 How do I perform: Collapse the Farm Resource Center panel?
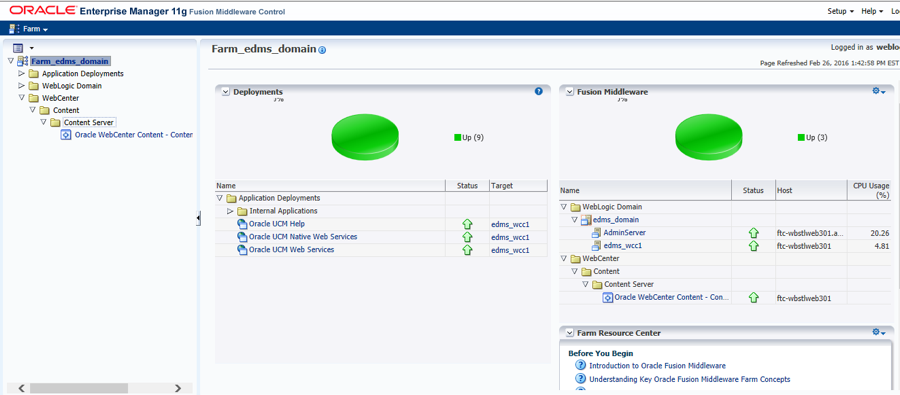(x=569, y=333)
